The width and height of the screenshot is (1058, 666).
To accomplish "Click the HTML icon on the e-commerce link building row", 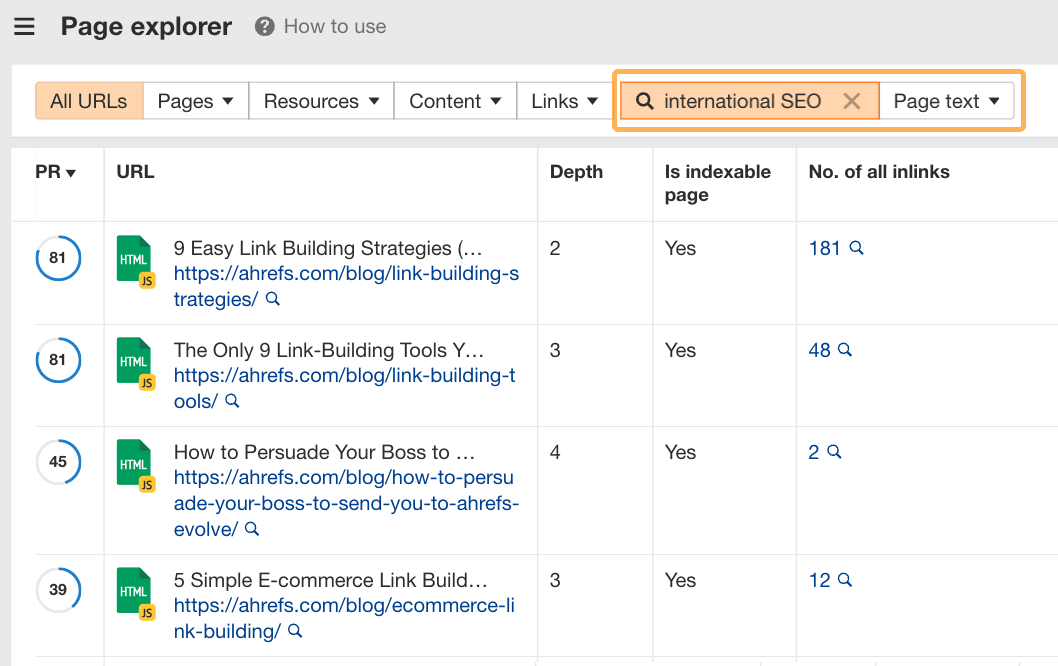I will (135, 592).
